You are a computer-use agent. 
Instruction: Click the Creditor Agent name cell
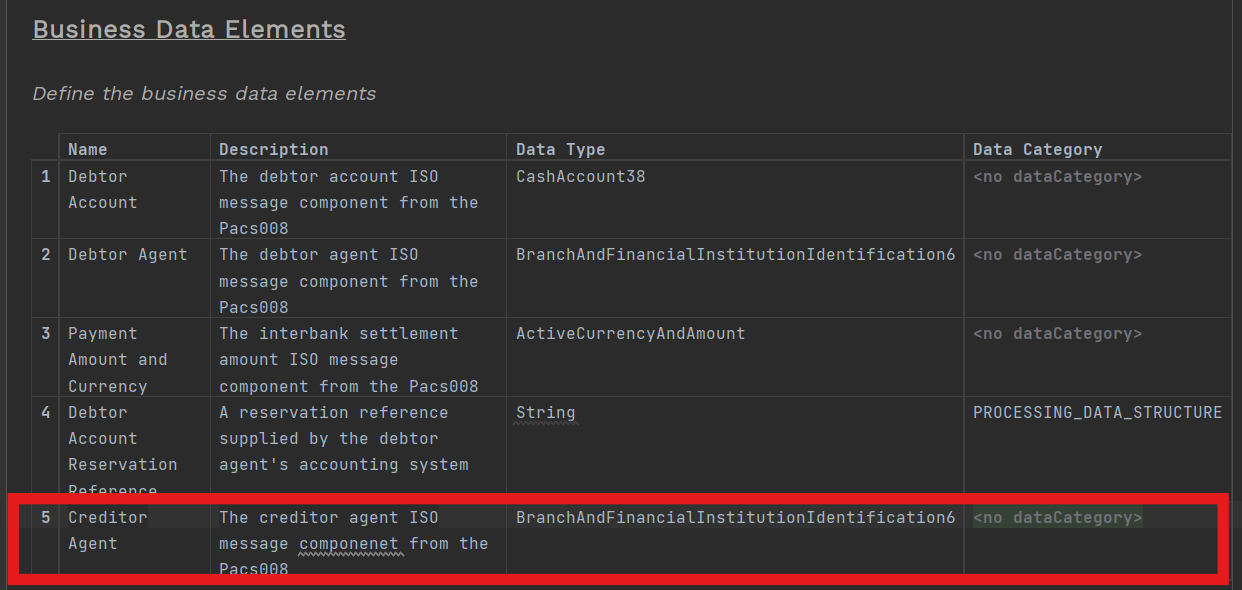pos(107,530)
